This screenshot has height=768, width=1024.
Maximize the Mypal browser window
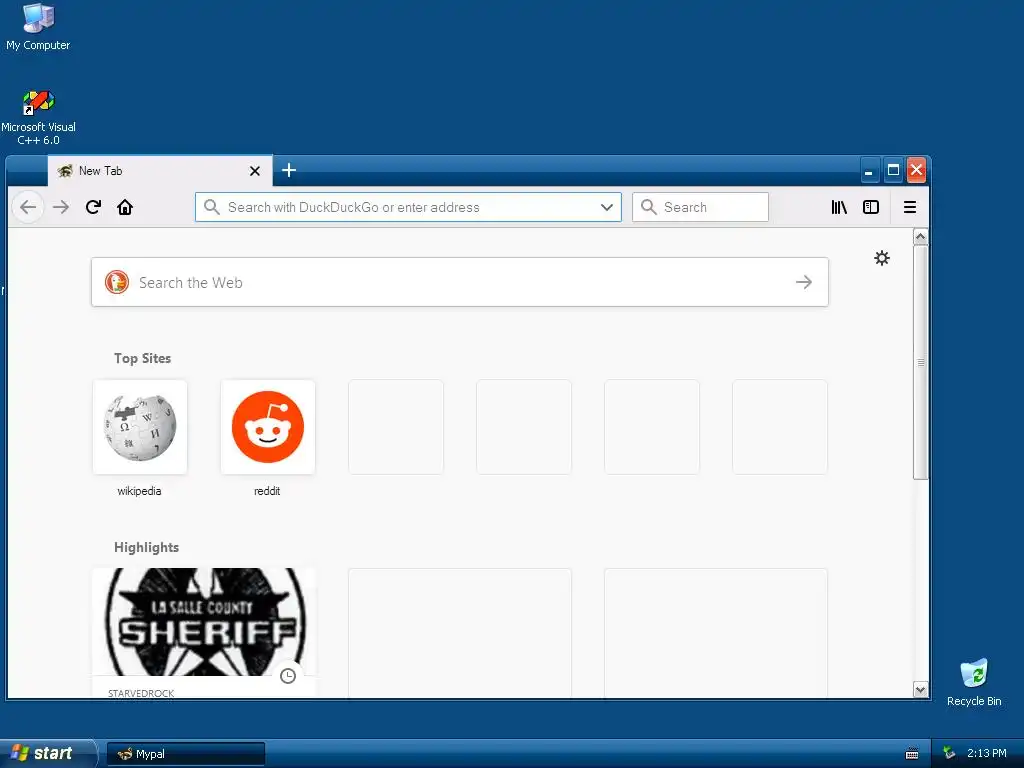tap(893, 170)
